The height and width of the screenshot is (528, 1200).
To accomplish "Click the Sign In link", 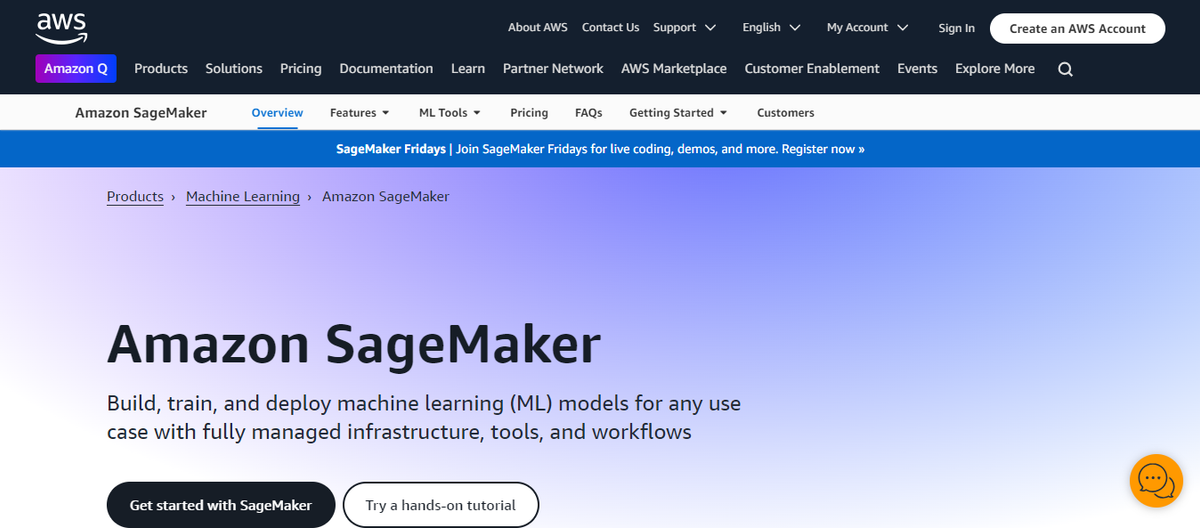I will (956, 28).
